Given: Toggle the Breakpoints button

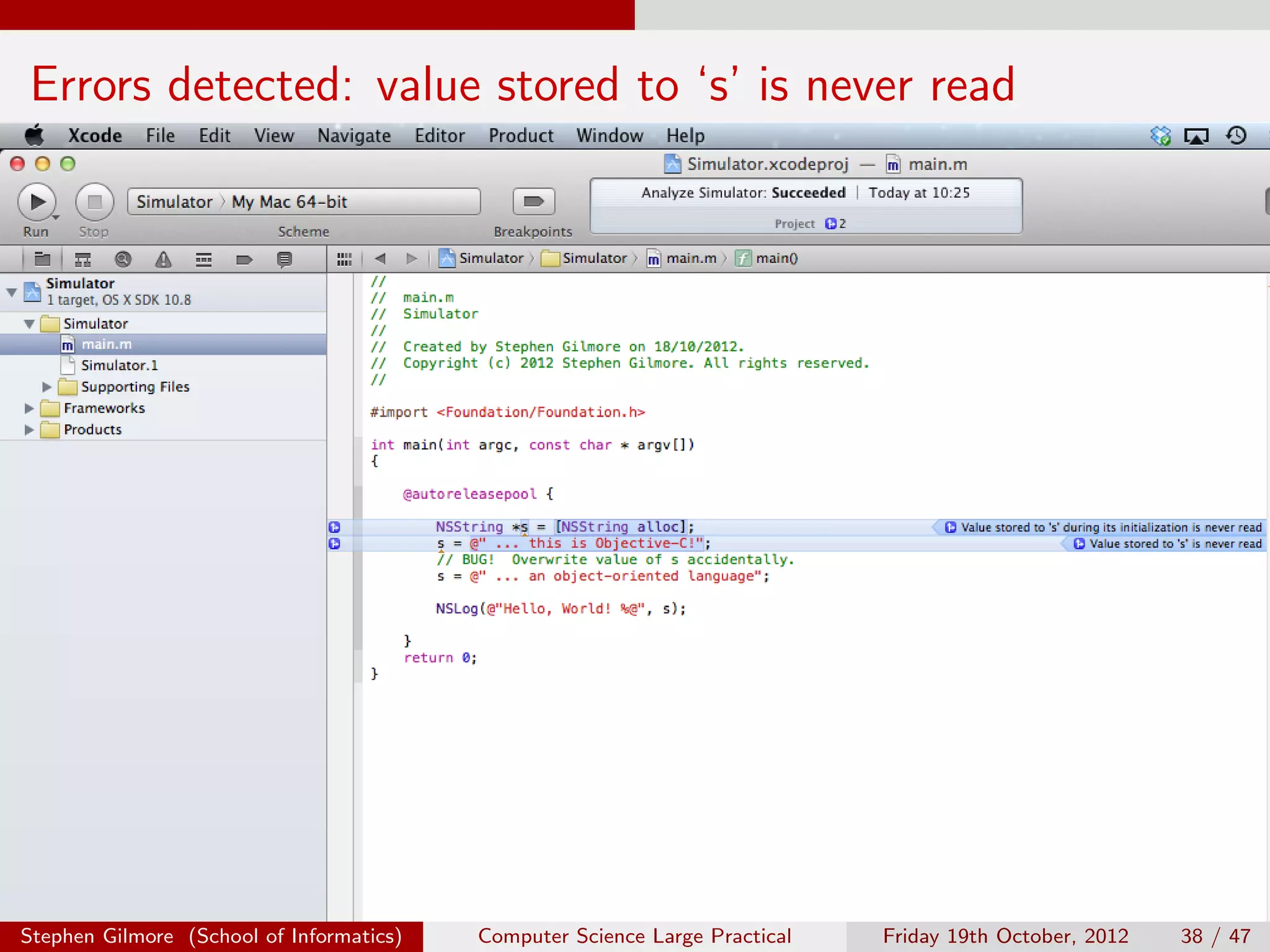Looking at the screenshot, I should coord(533,201).
